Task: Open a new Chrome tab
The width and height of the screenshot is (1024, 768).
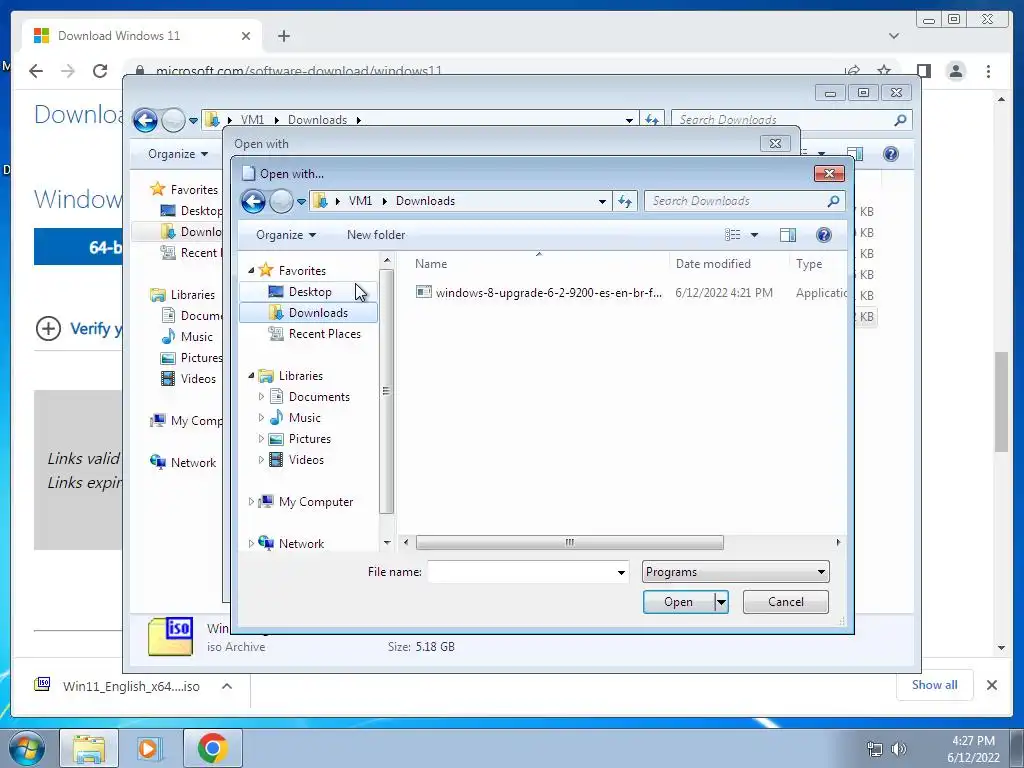Action: pyautogui.click(x=283, y=36)
